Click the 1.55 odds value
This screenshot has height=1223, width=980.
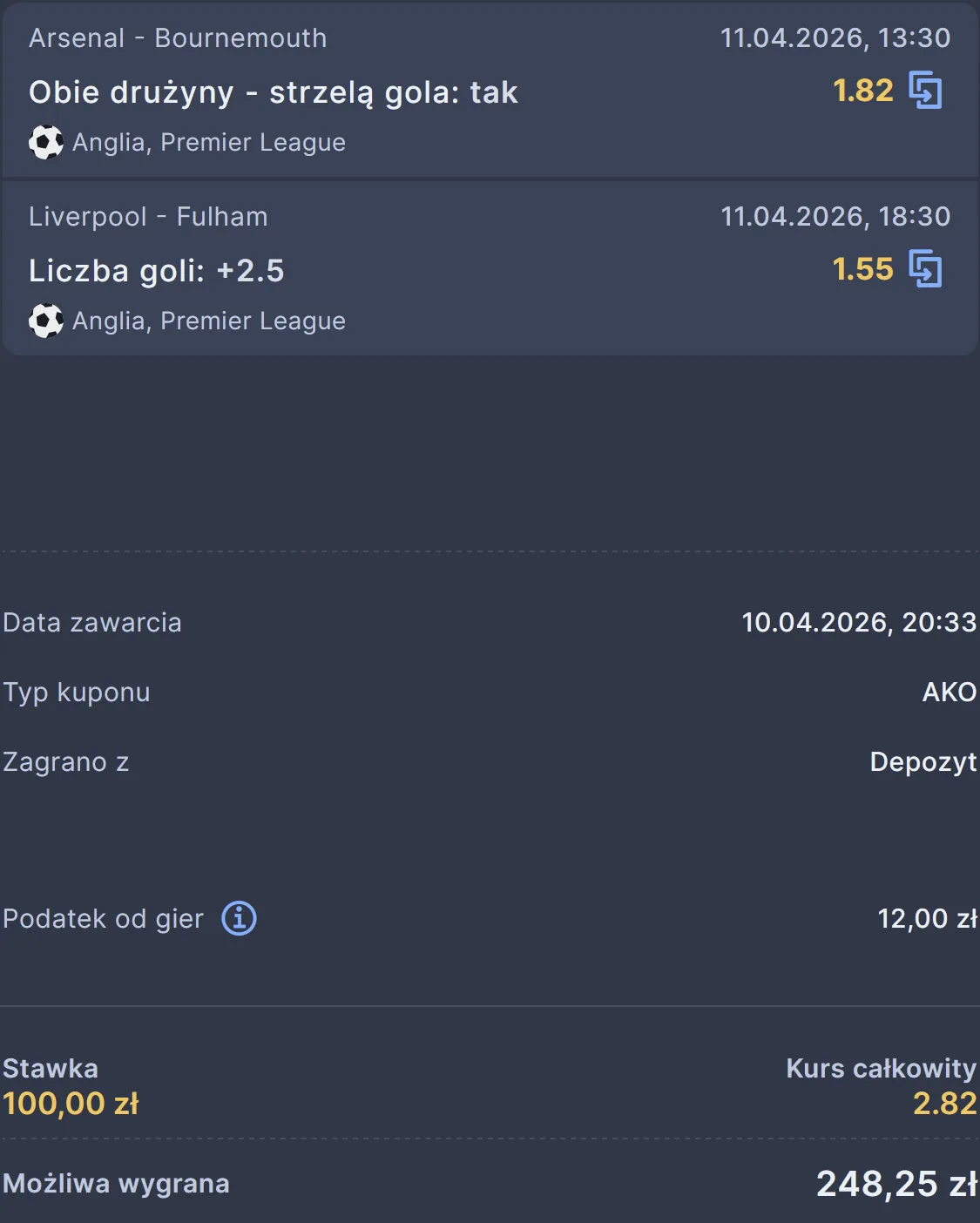pos(863,268)
